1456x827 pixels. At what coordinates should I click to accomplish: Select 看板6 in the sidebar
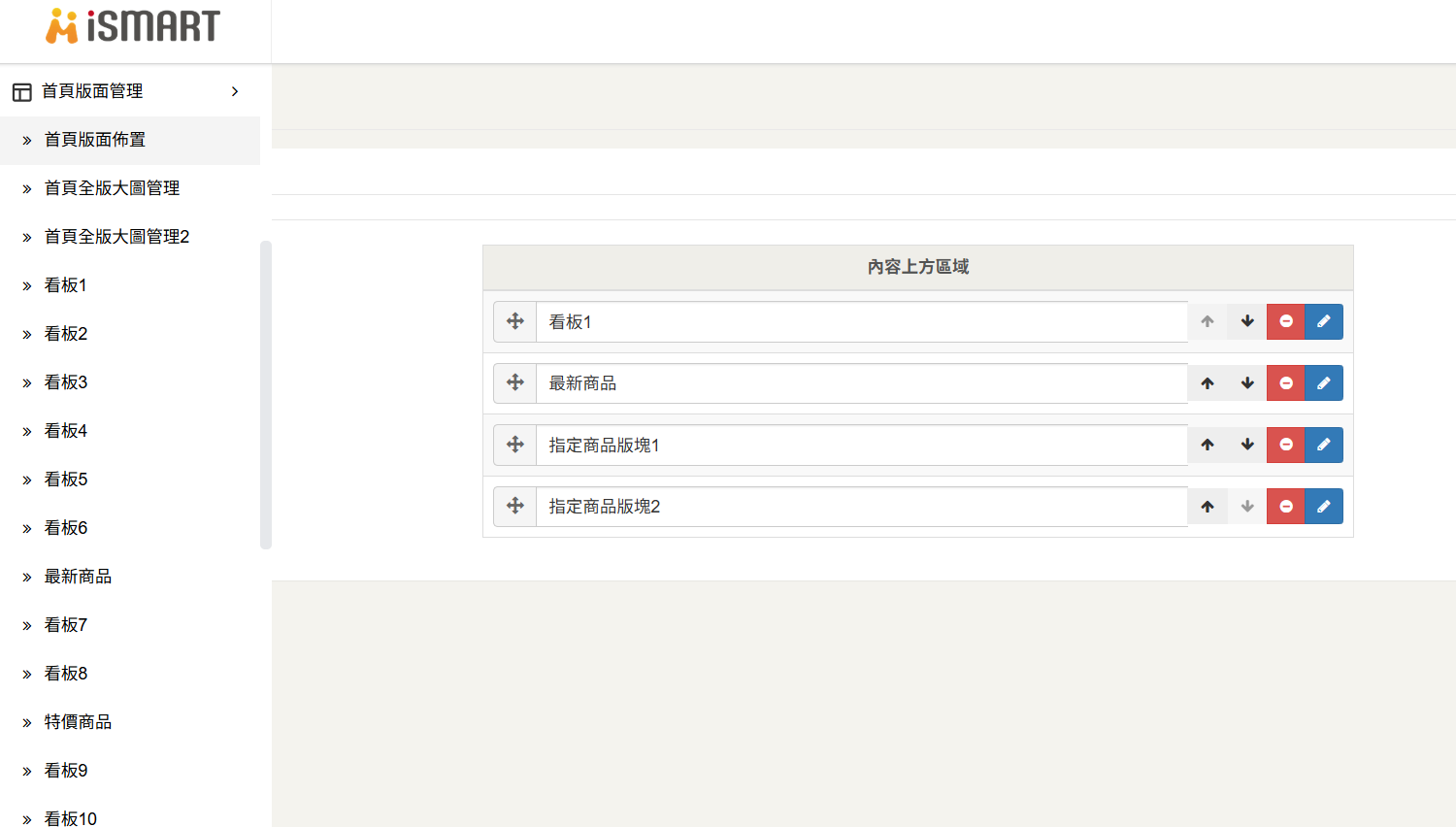130,528
